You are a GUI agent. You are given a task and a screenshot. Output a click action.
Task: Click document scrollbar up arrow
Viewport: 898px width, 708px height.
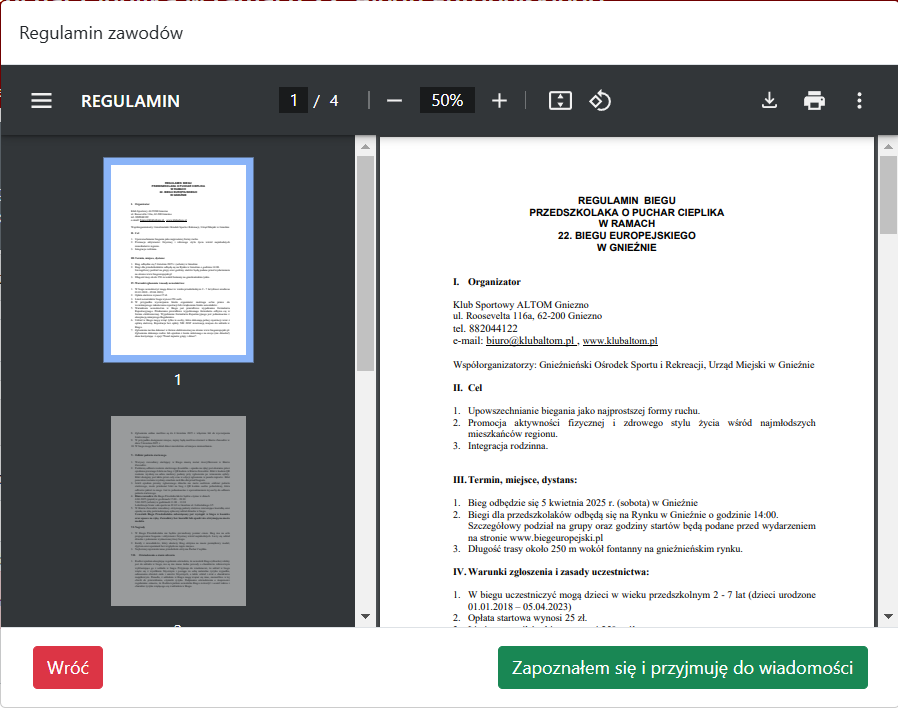[x=887, y=147]
